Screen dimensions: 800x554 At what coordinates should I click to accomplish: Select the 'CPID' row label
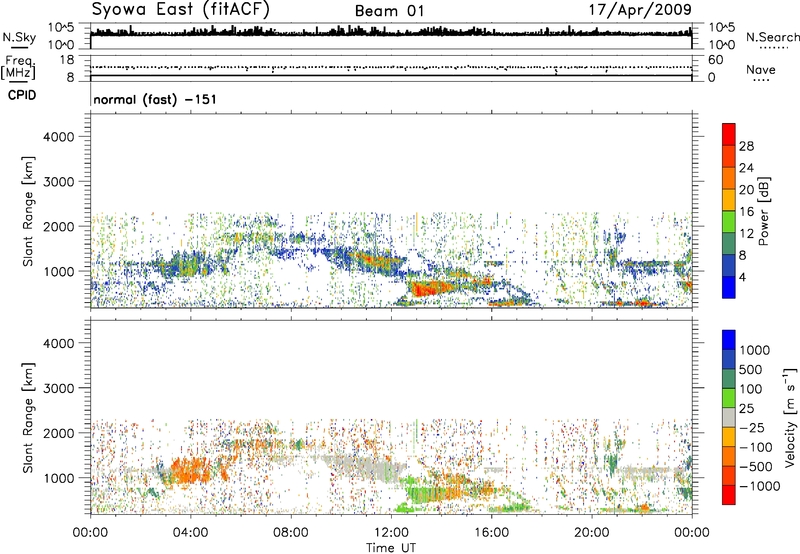[22, 95]
